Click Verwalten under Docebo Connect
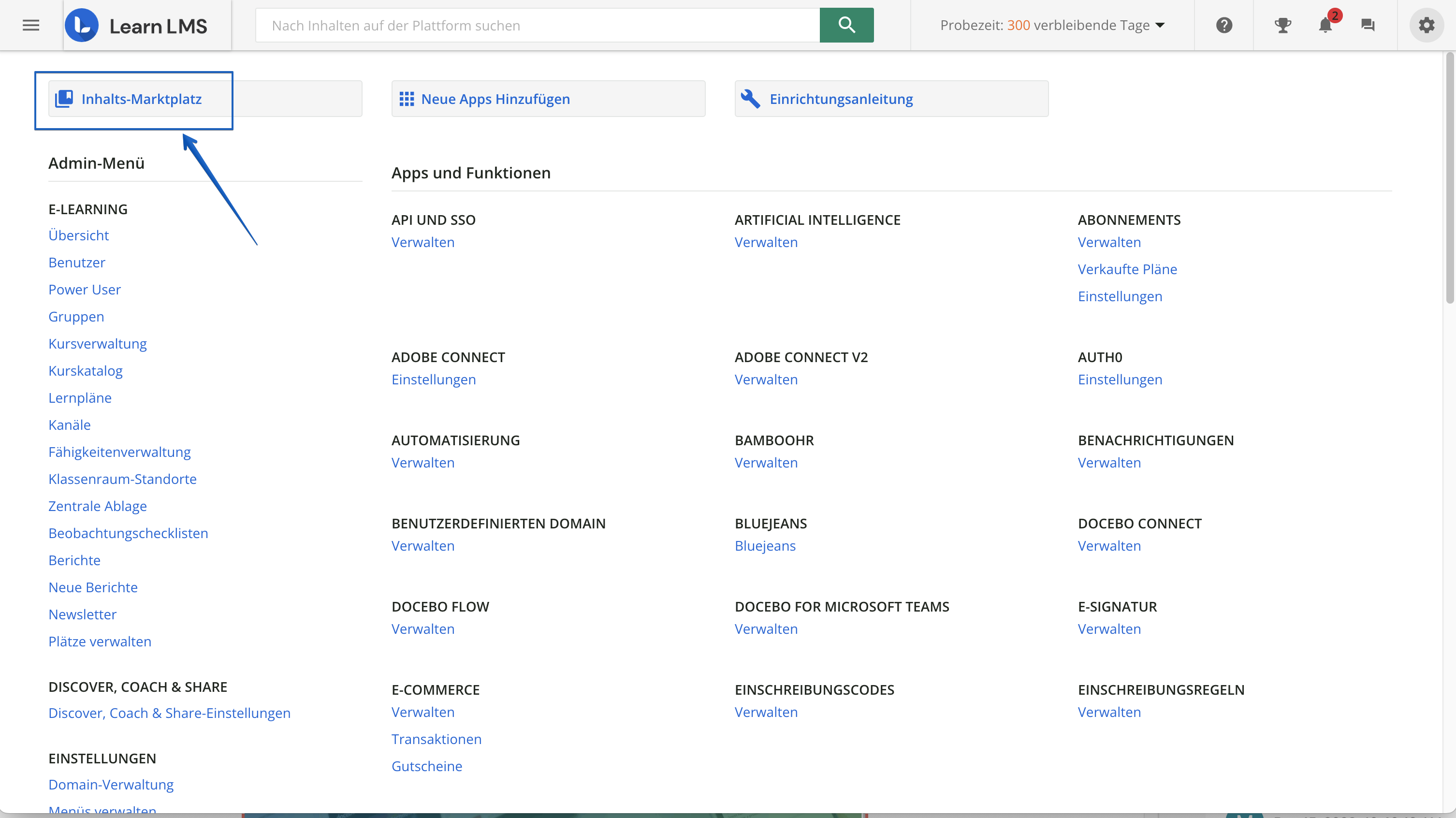The image size is (1456, 818). pos(1109,545)
